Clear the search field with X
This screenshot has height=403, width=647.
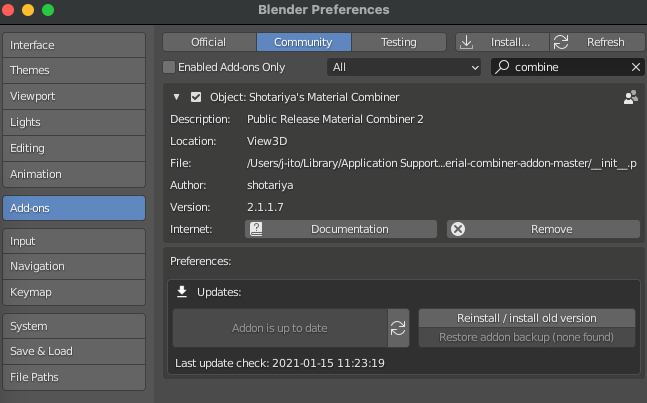(635, 67)
